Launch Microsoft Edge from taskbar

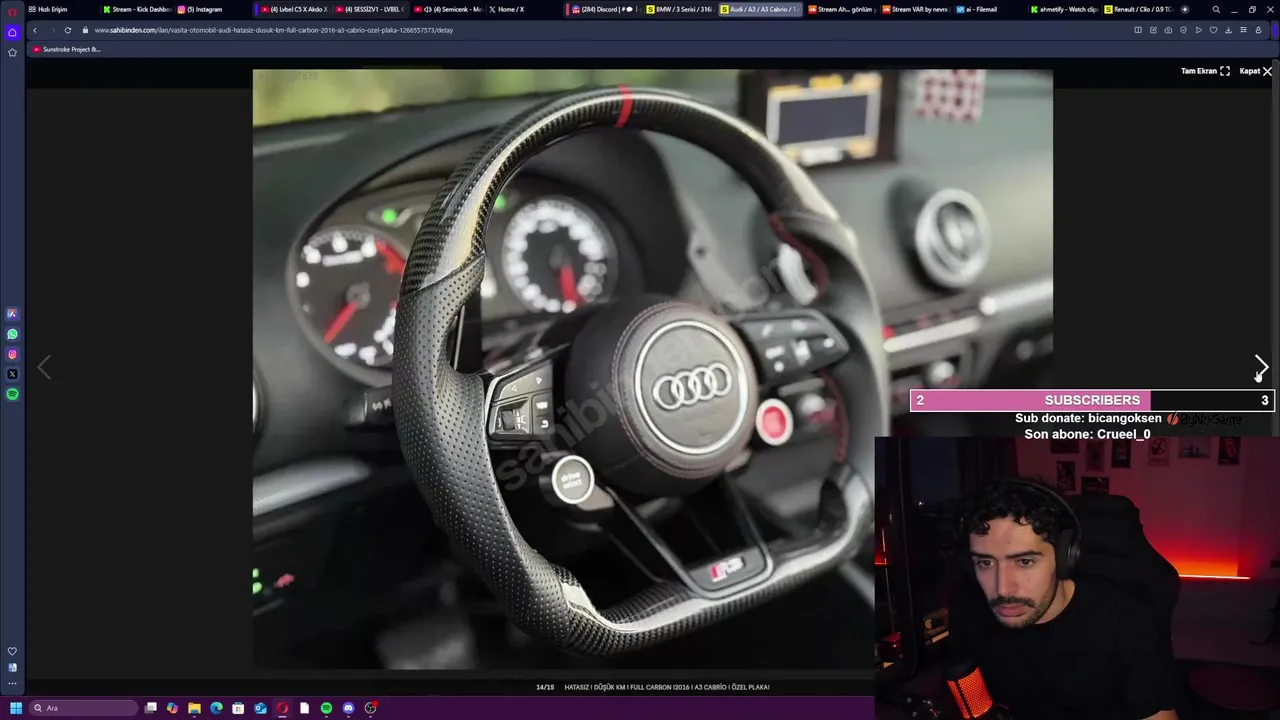[216, 708]
